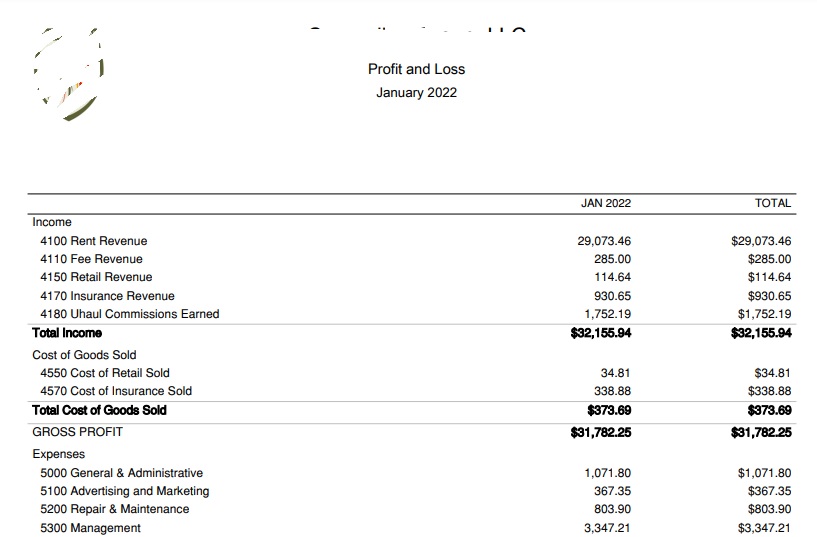Select 5100 Advertising and Marketing
Image resolution: width=817 pixels, height=537 pixels.
tap(124, 491)
